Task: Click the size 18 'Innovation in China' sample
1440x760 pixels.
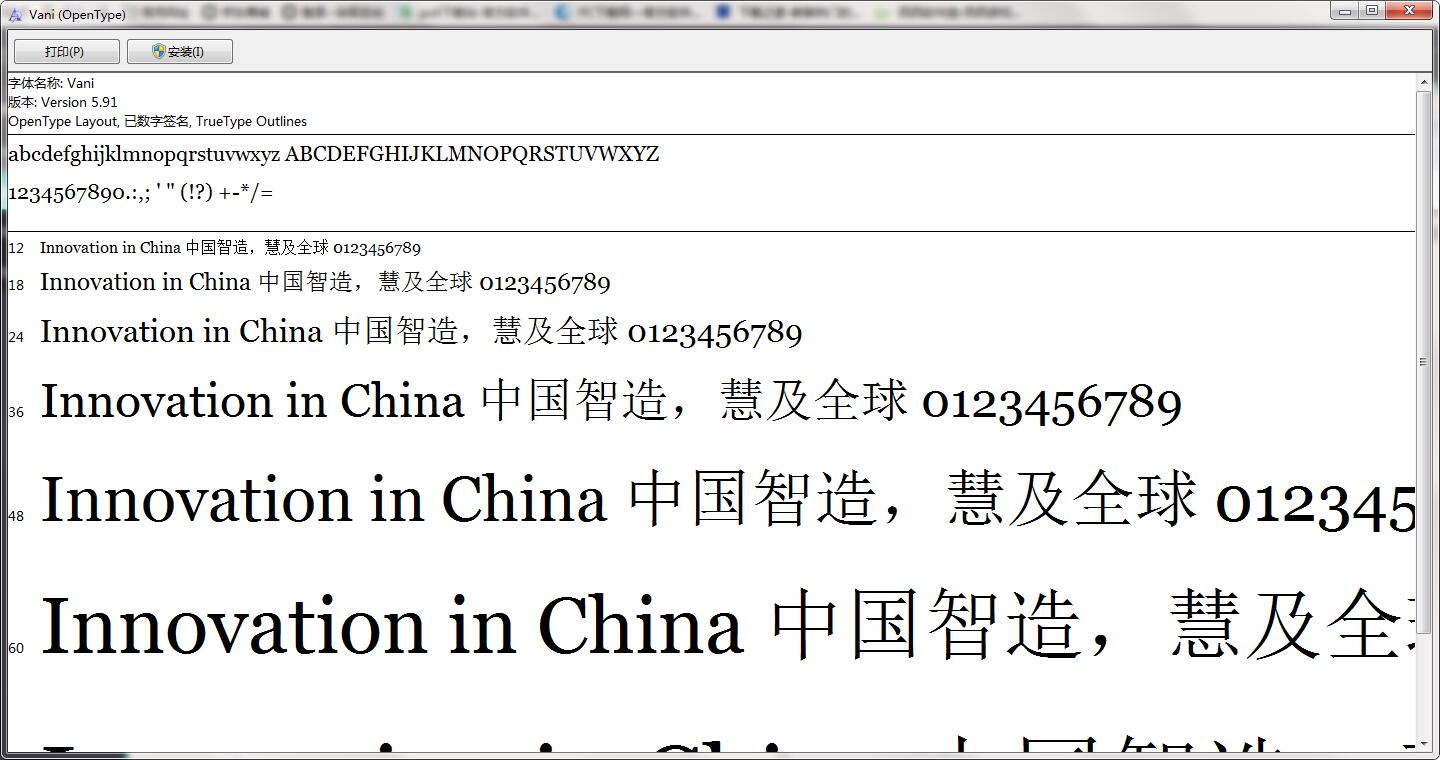Action: point(325,282)
